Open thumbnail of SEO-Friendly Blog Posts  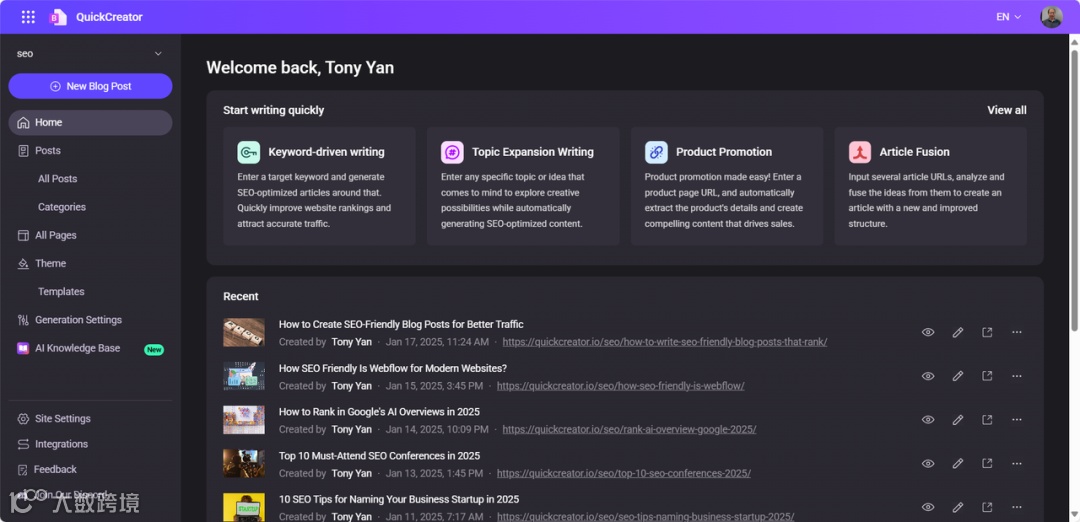click(x=244, y=333)
